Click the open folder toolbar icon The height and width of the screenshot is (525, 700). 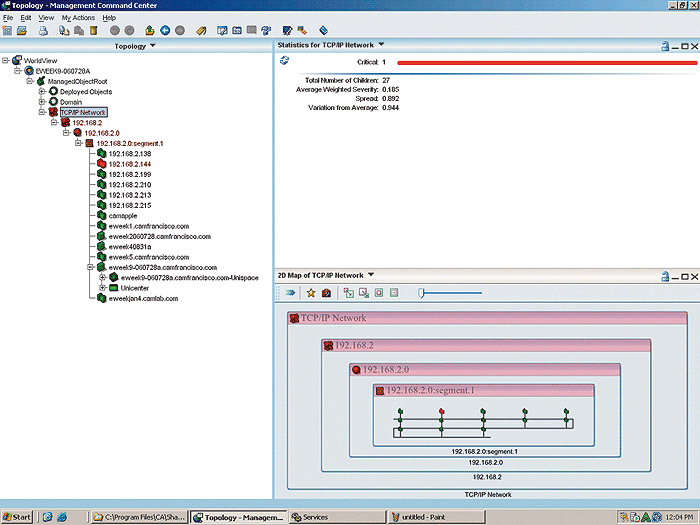22,30
